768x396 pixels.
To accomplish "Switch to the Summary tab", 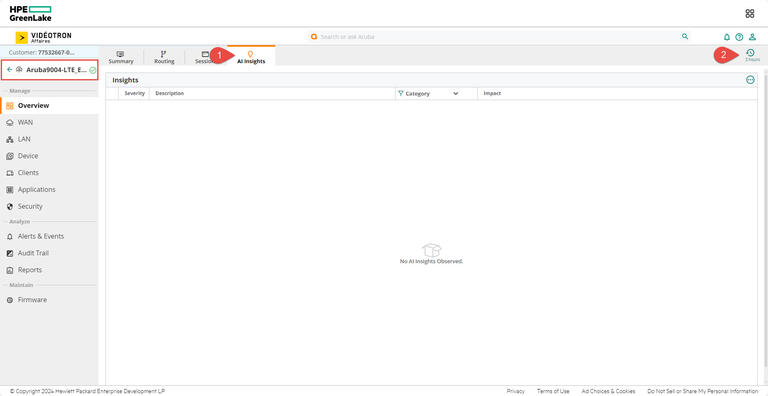I will coord(121,57).
